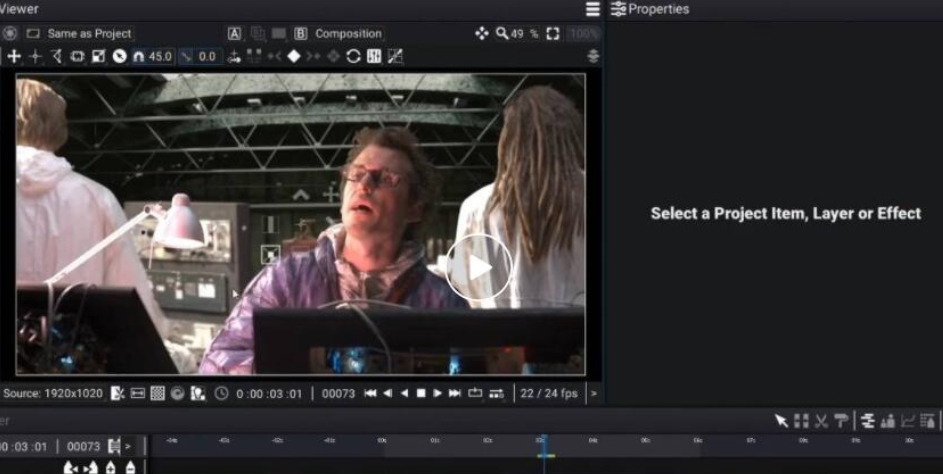The height and width of the screenshot is (474, 943).
Task: Toggle the staggered-bars layer view icon
Action: (867, 421)
